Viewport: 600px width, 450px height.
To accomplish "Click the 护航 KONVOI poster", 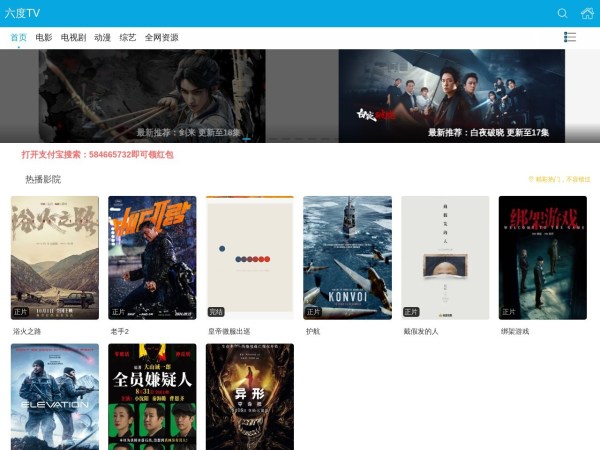I will (x=347, y=257).
